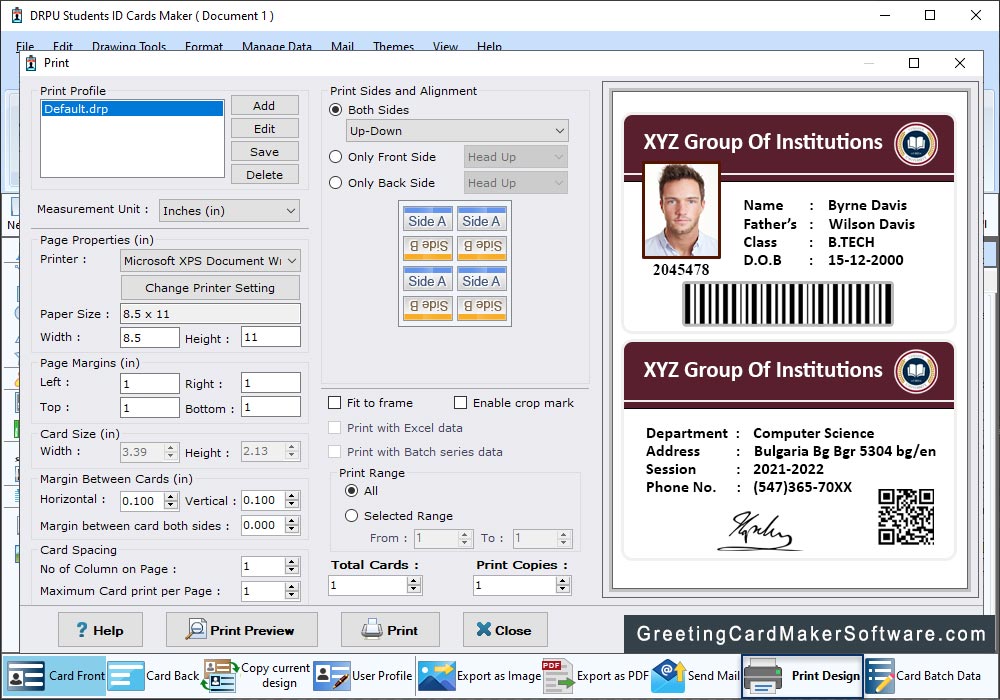Click the Add profile button
Image resolution: width=1000 pixels, height=700 pixels.
point(264,106)
